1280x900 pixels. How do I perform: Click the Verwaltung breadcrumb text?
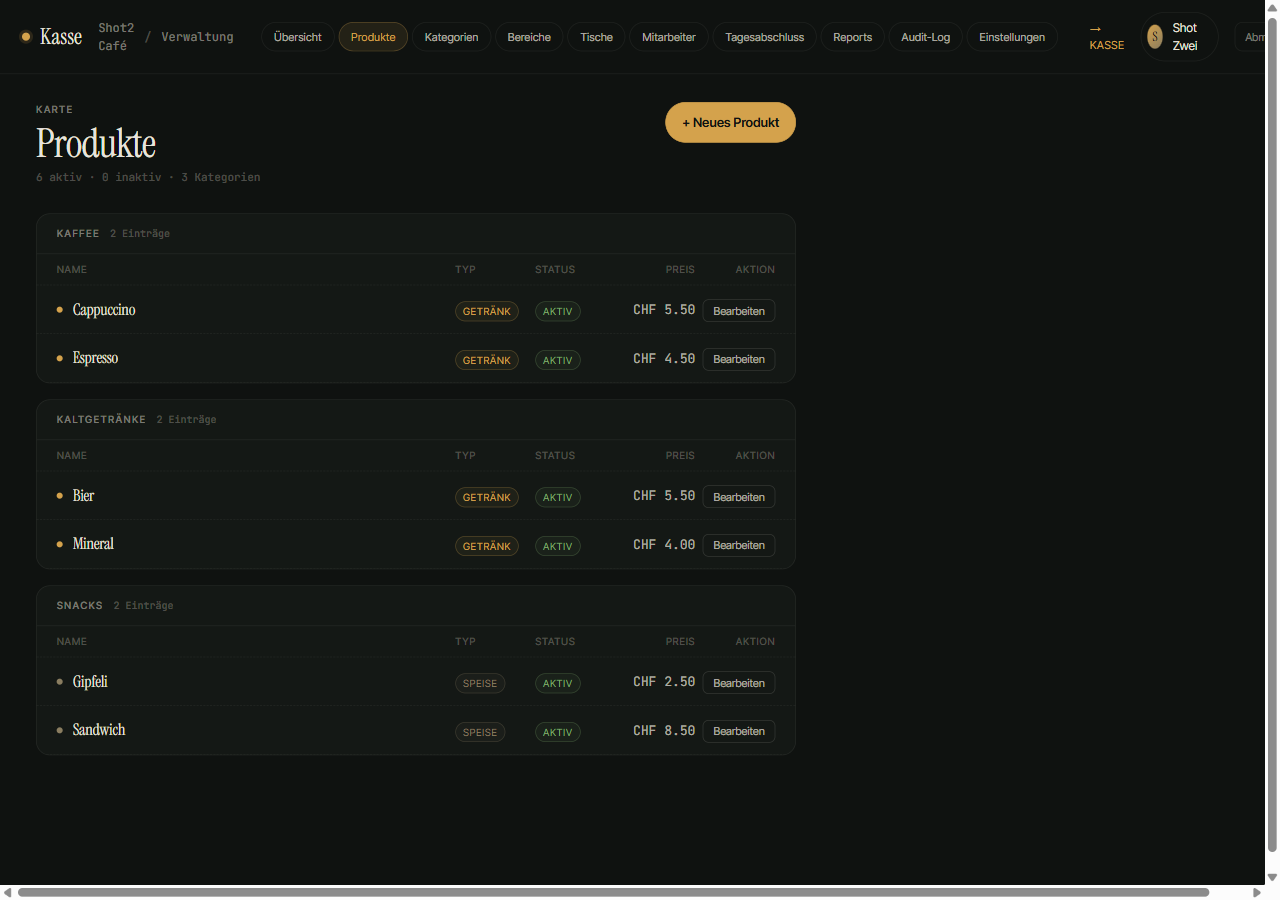tap(197, 37)
